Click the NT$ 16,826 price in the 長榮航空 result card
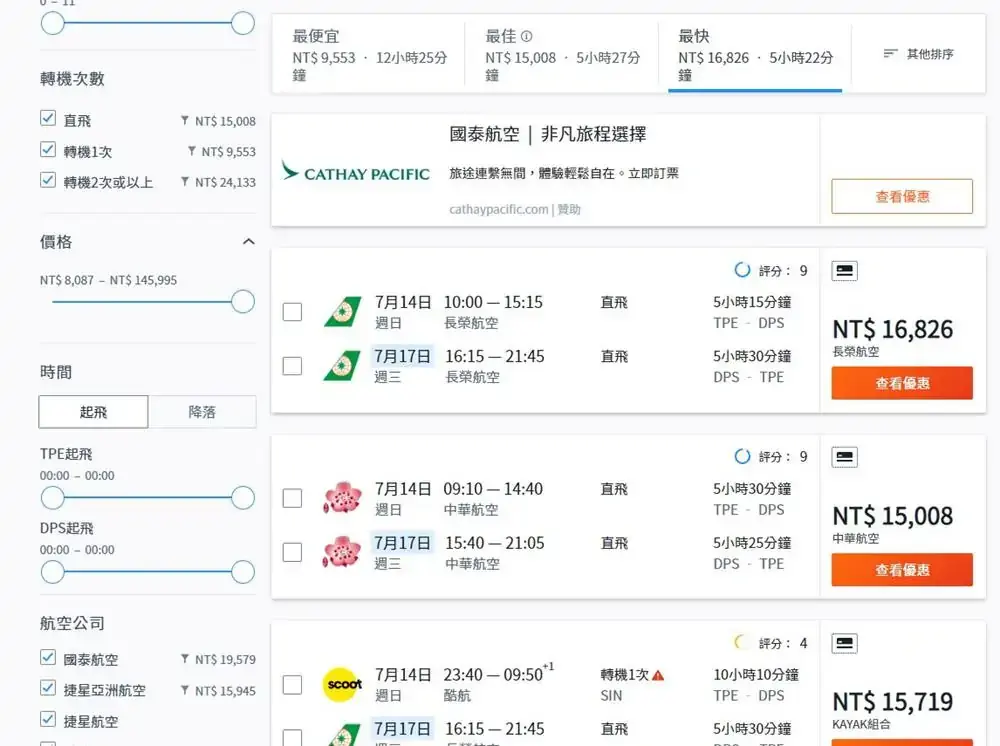The width and height of the screenshot is (1000, 746). tap(893, 329)
